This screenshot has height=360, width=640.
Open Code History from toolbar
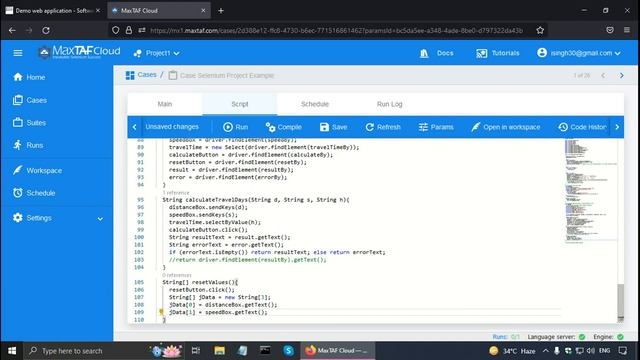(582, 127)
